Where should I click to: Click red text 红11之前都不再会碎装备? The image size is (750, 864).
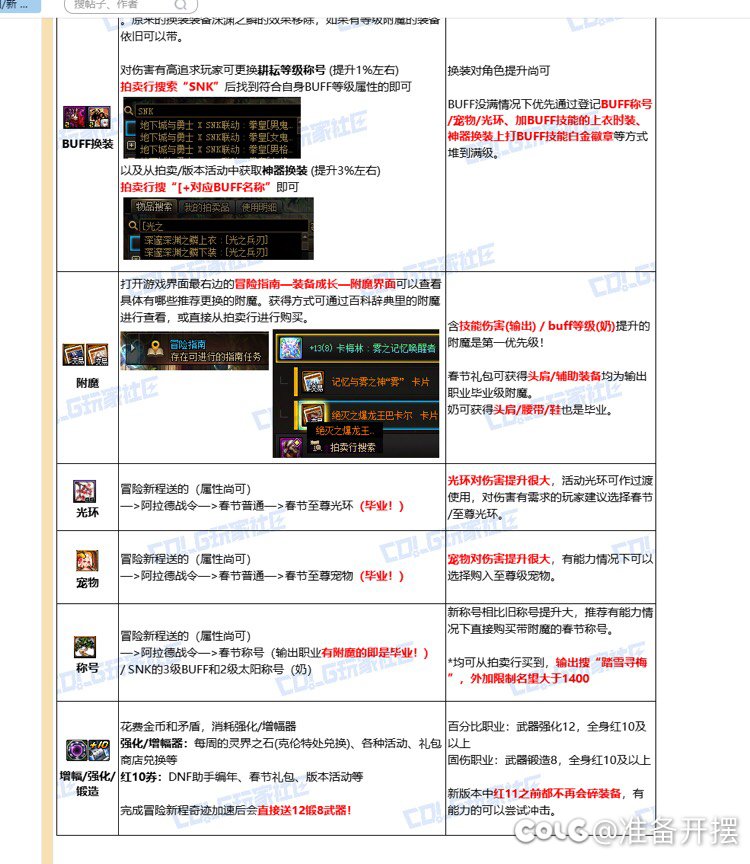point(557,793)
